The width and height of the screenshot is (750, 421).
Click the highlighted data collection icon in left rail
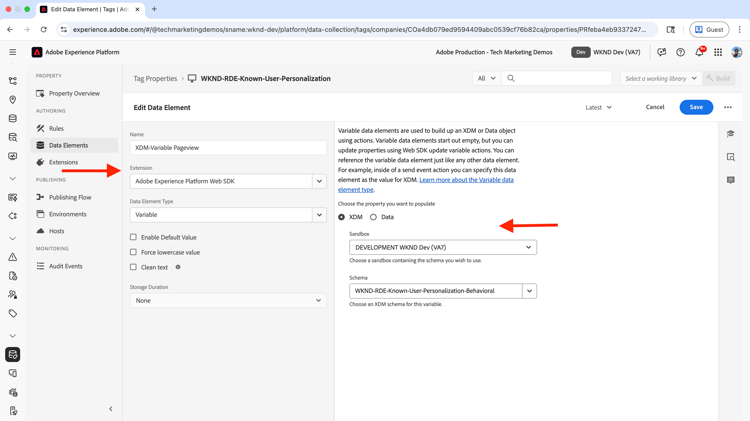point(13,355)
